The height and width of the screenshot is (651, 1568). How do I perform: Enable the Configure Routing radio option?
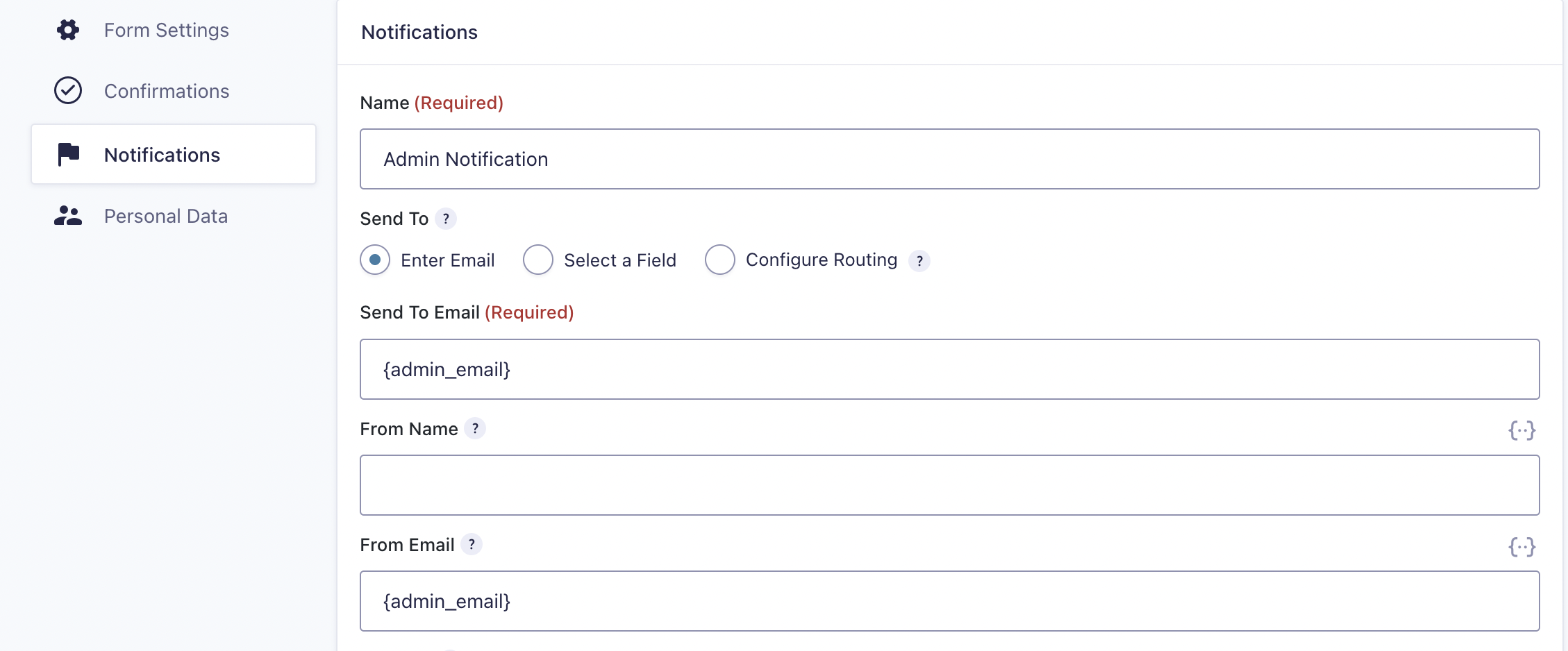pyautogui.click(x=720, y=260)
